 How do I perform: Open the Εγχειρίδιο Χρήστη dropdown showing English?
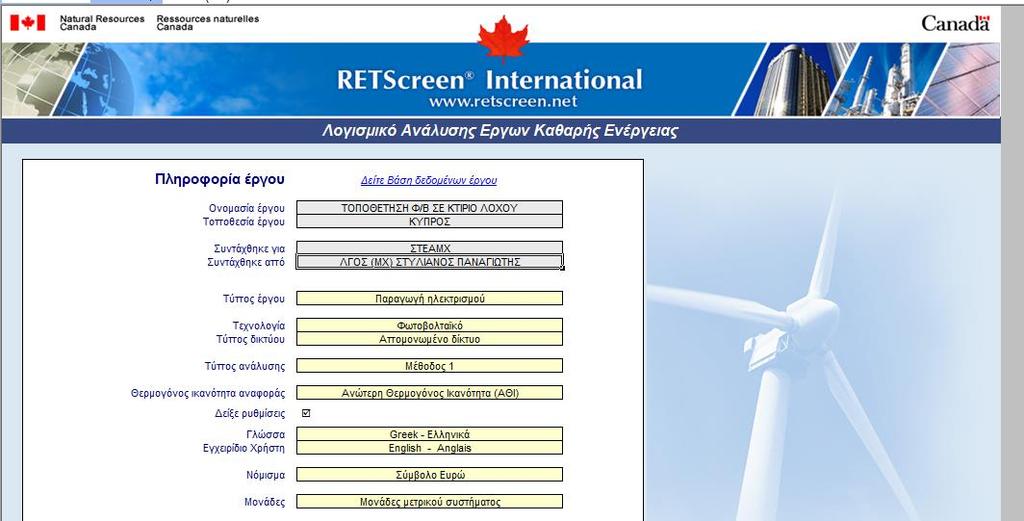[429, 448]
